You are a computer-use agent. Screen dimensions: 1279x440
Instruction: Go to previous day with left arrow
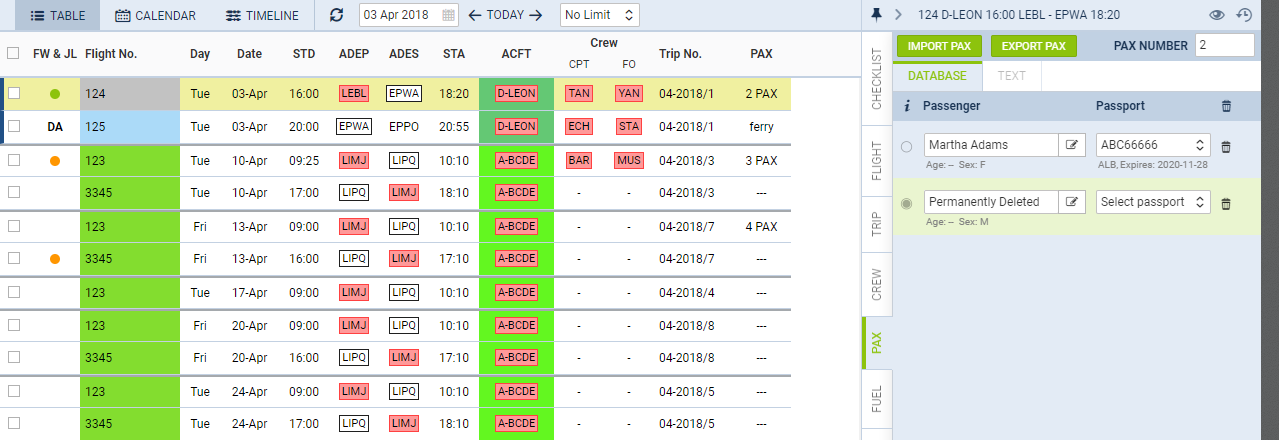474,15
